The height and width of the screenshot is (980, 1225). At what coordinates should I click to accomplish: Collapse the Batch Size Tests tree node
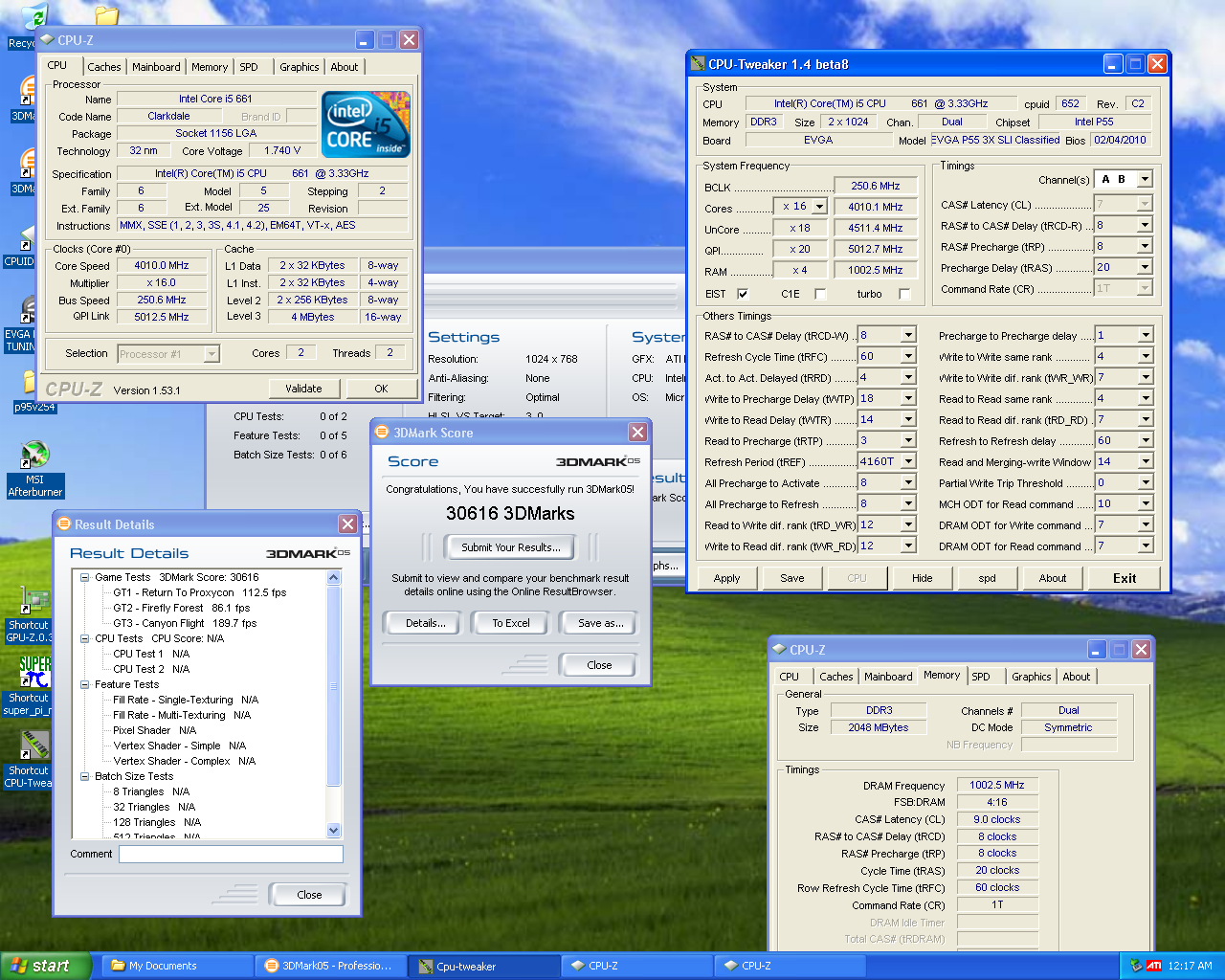(84, 776)
